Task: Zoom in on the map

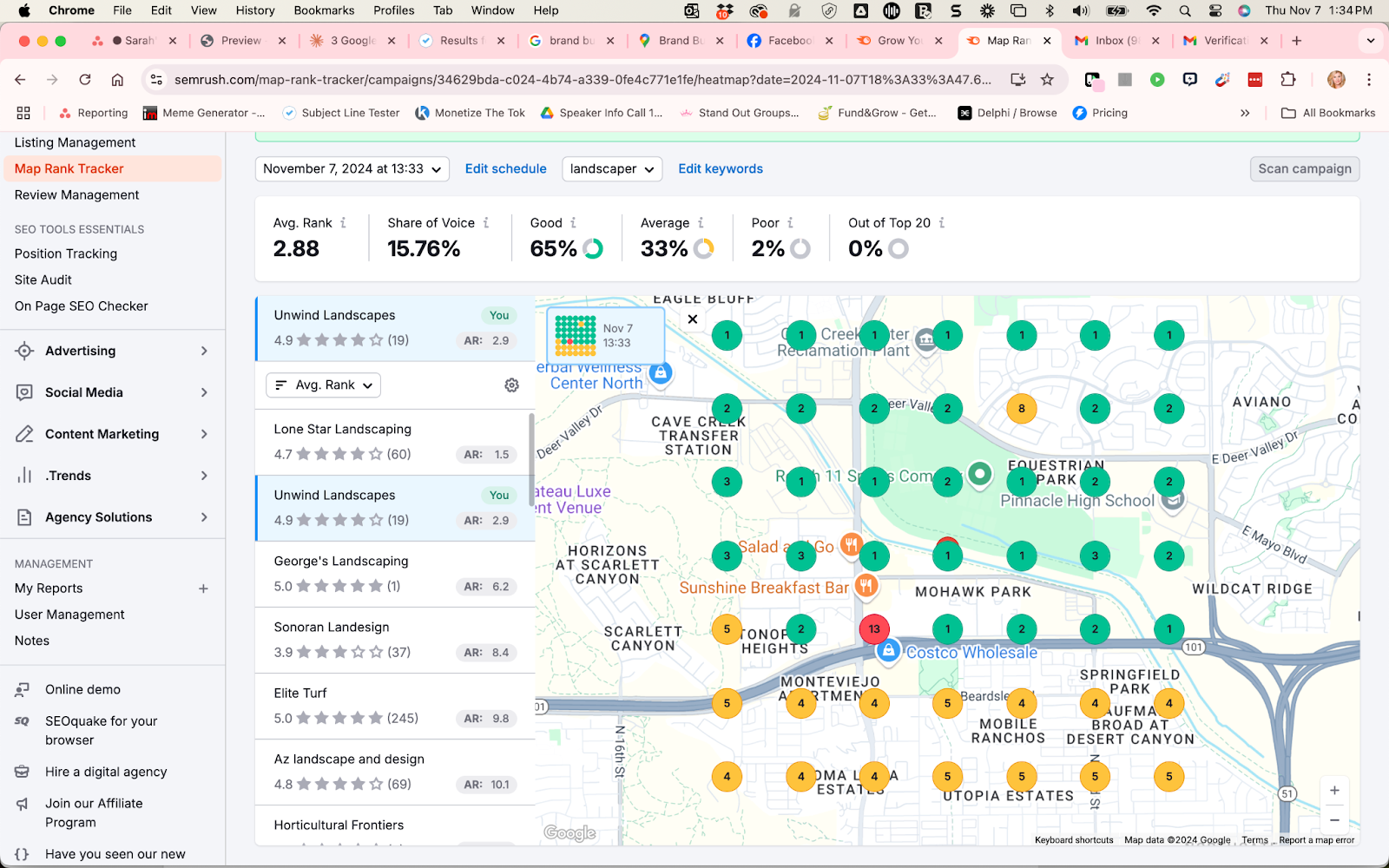Action: (x=1334, y=791)
